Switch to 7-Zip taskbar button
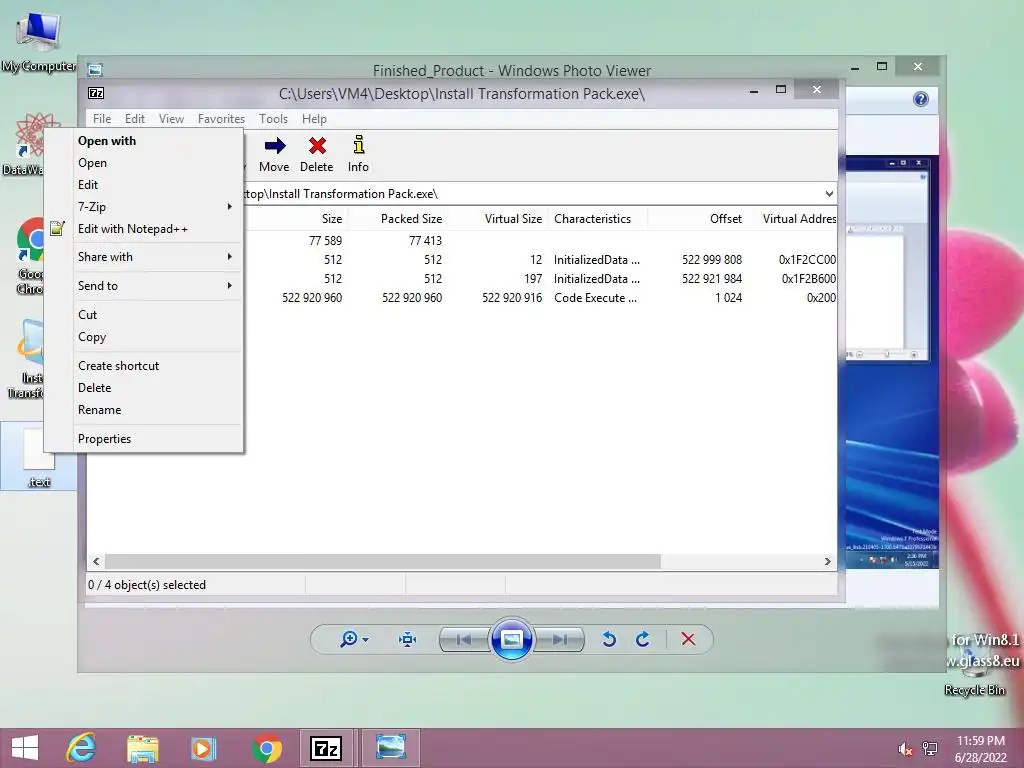This screenshot has width=1024, height=768. coord(327,748)
